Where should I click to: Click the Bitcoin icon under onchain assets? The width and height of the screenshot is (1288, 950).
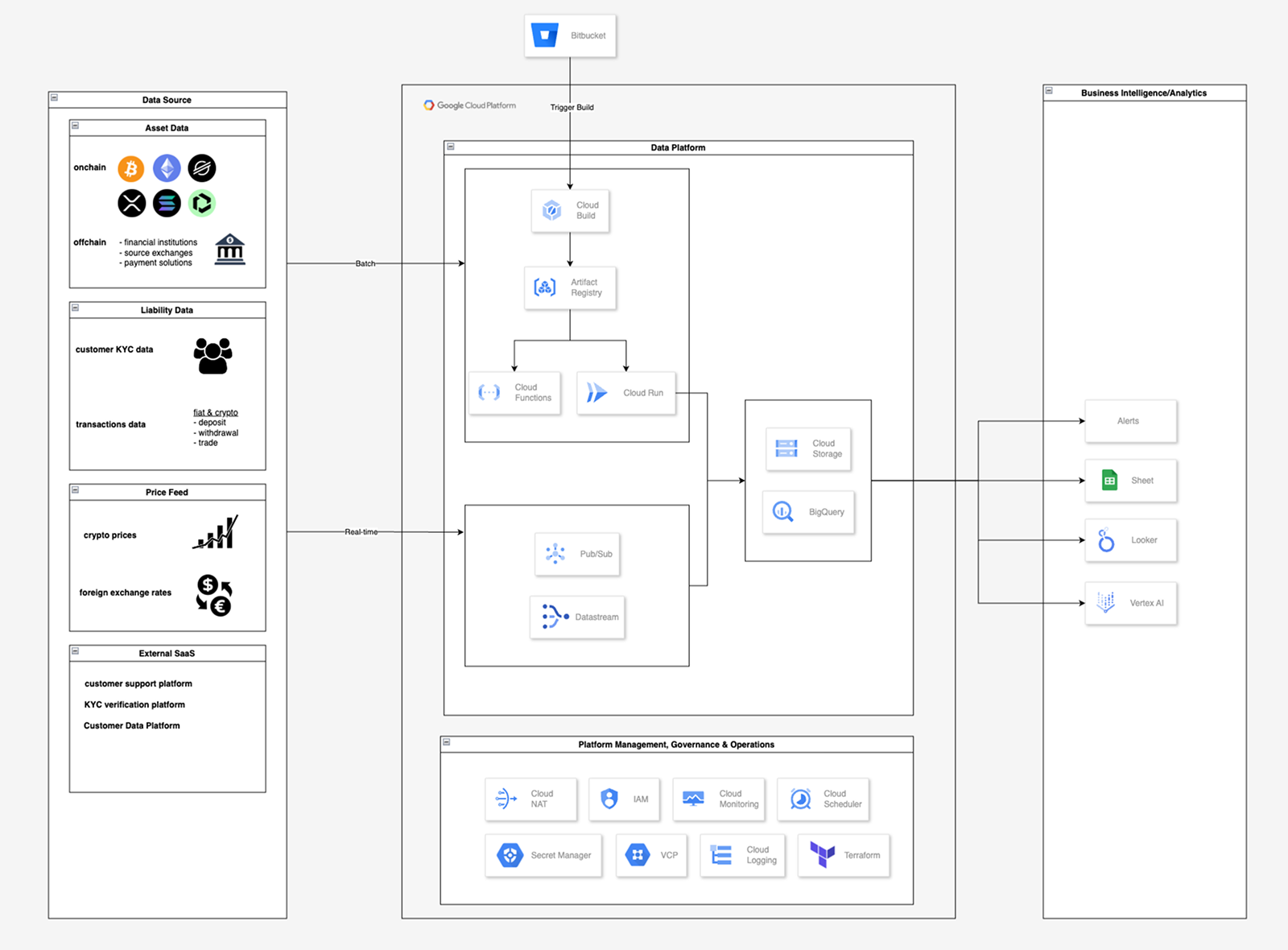tap(130, 167)
